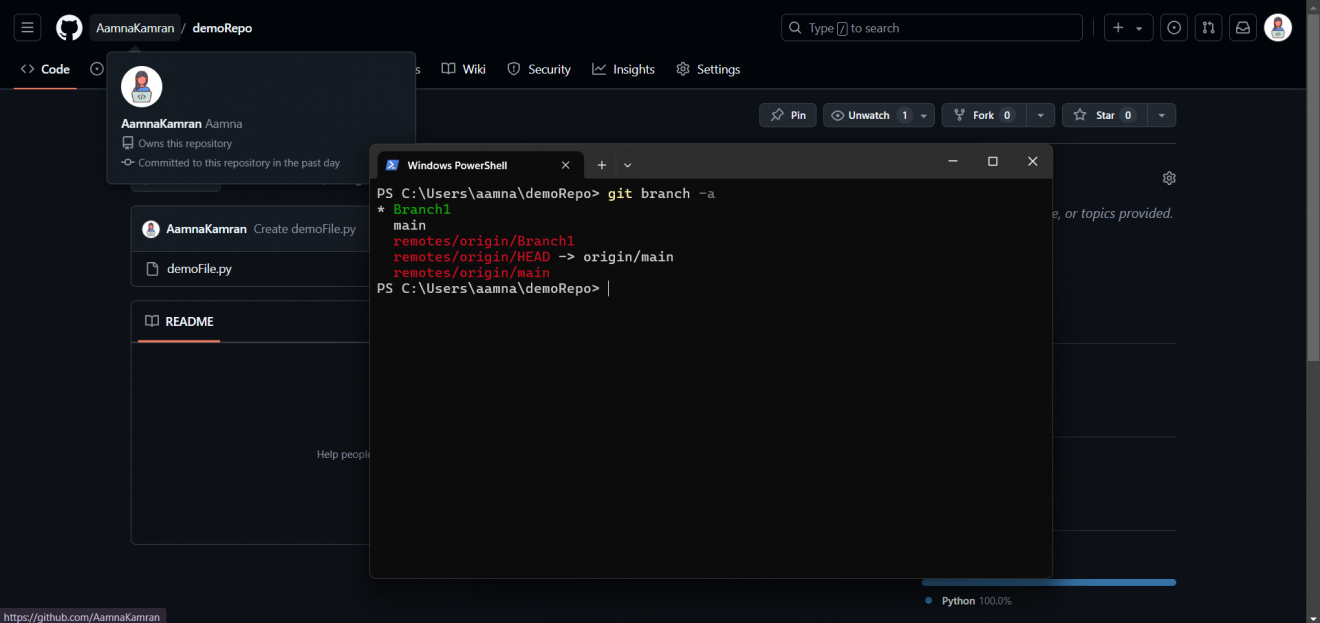The image size is (1320, 623).
Task: Click the issues icon in the top bar
Action: click(x=1173, y=27)
